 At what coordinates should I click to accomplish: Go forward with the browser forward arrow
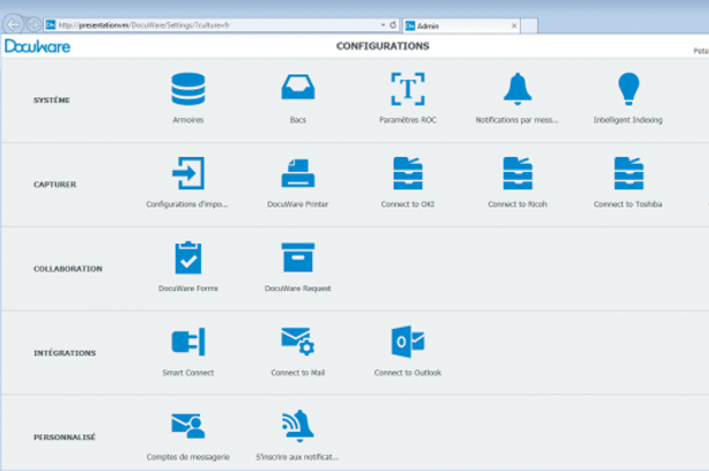point(34,24)
